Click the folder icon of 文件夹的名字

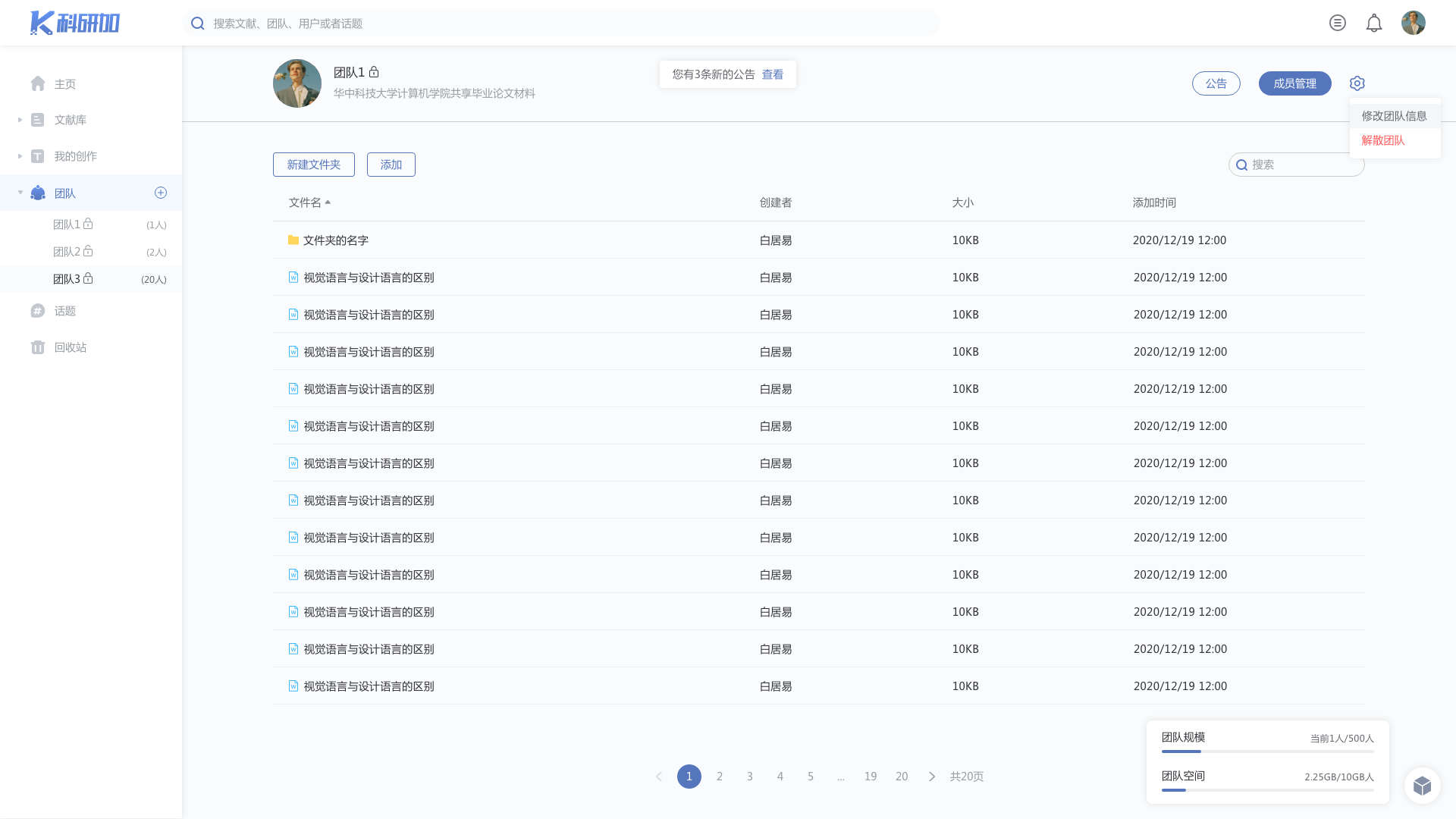point(293,240)
